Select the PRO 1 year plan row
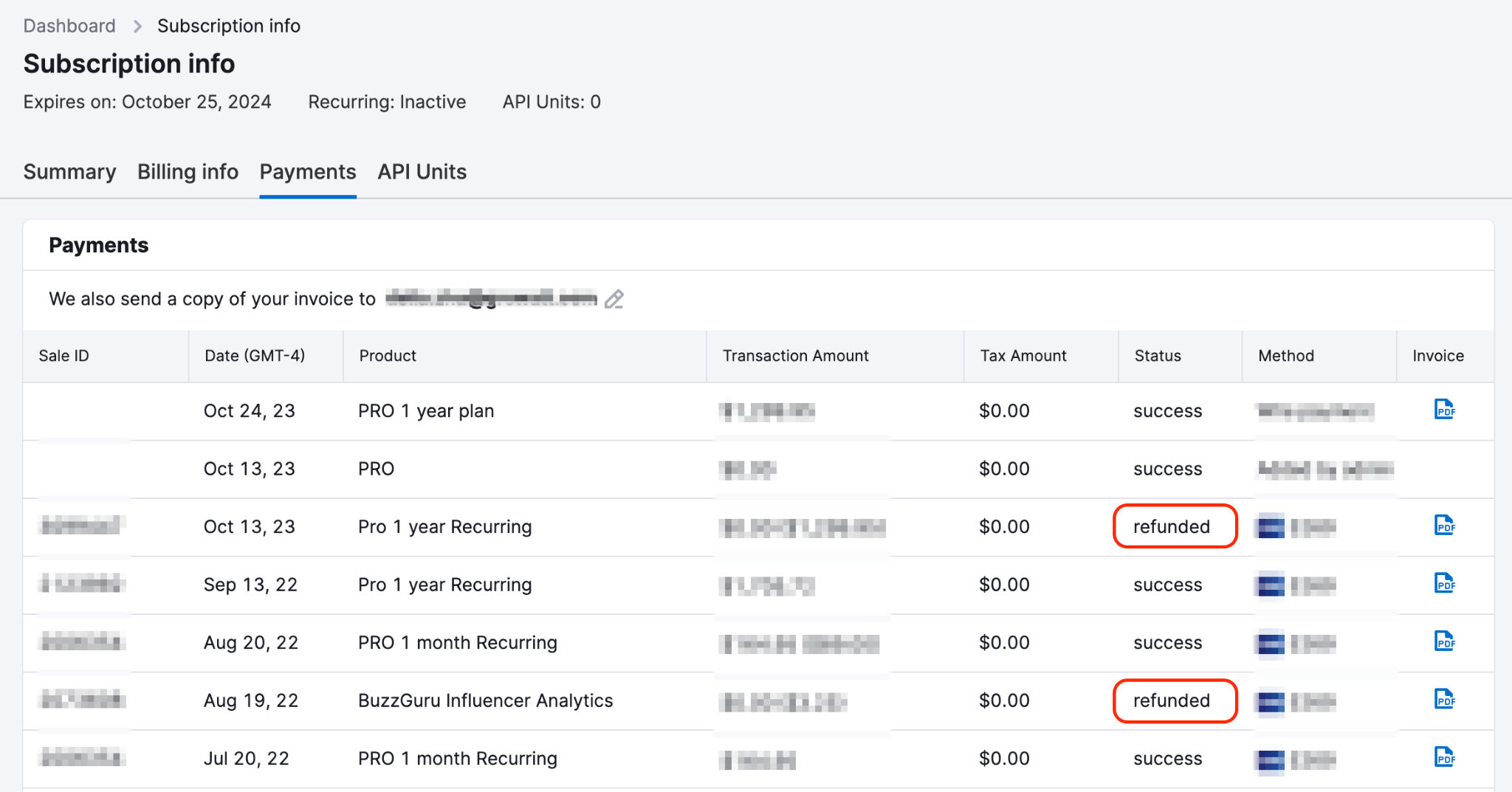The height and width of the screenshot is (792, 1512). (758, 411)
